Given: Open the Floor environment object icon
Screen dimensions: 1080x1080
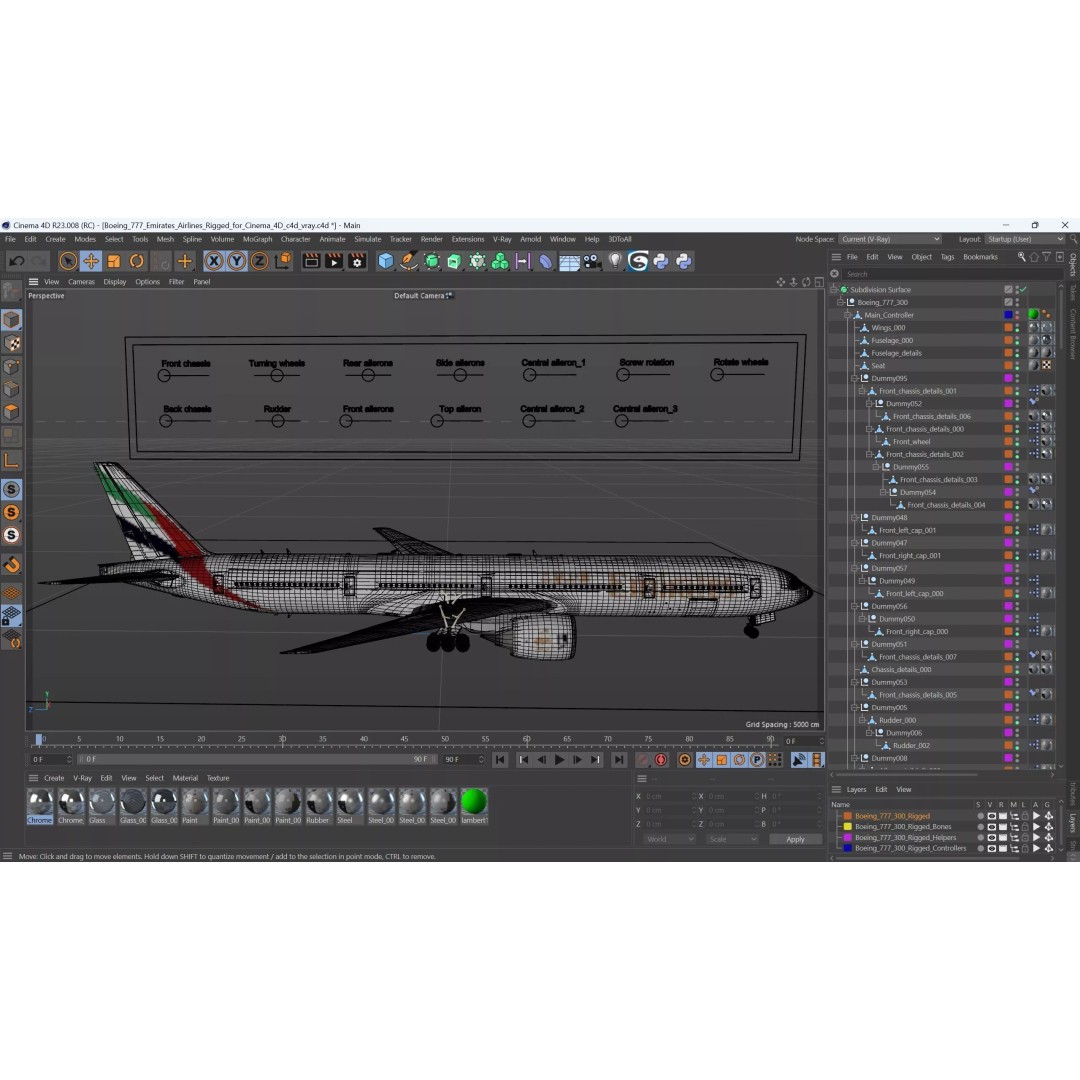Looking at the screenshot, I should click(x=569, y=261).
